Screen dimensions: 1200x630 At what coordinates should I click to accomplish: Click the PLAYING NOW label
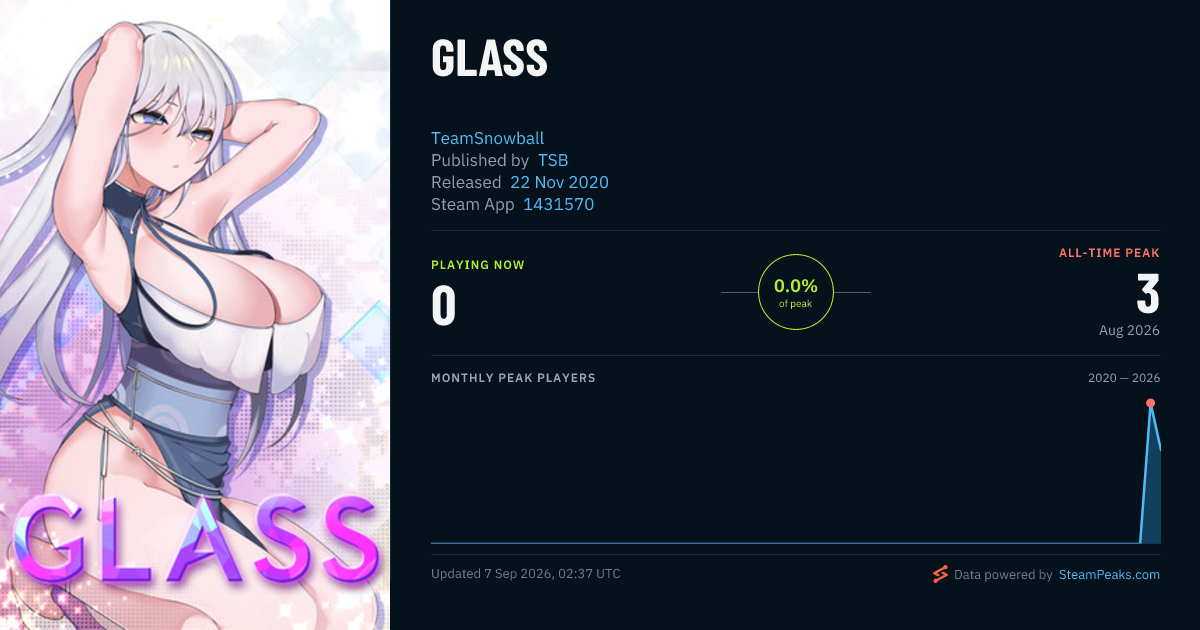(x=477, y=265)
